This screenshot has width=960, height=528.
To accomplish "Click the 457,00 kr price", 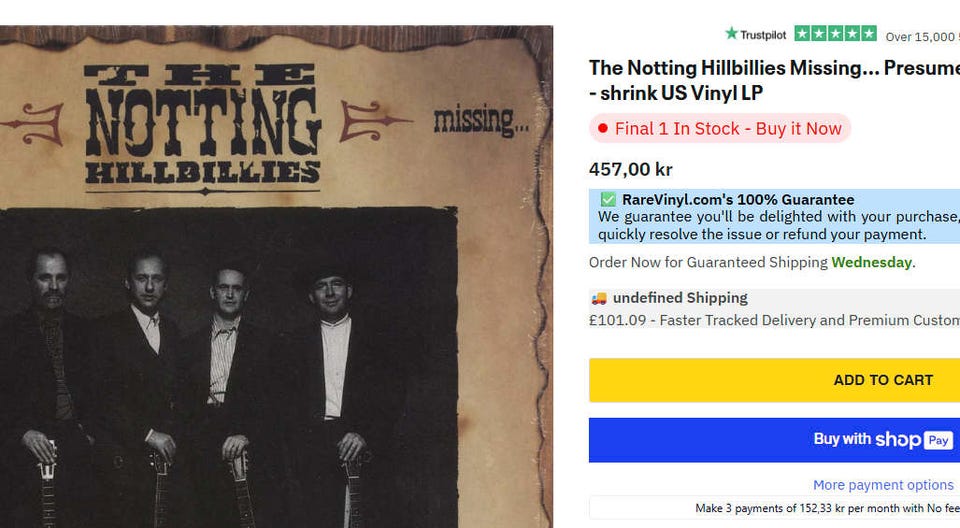I will 631,169.
